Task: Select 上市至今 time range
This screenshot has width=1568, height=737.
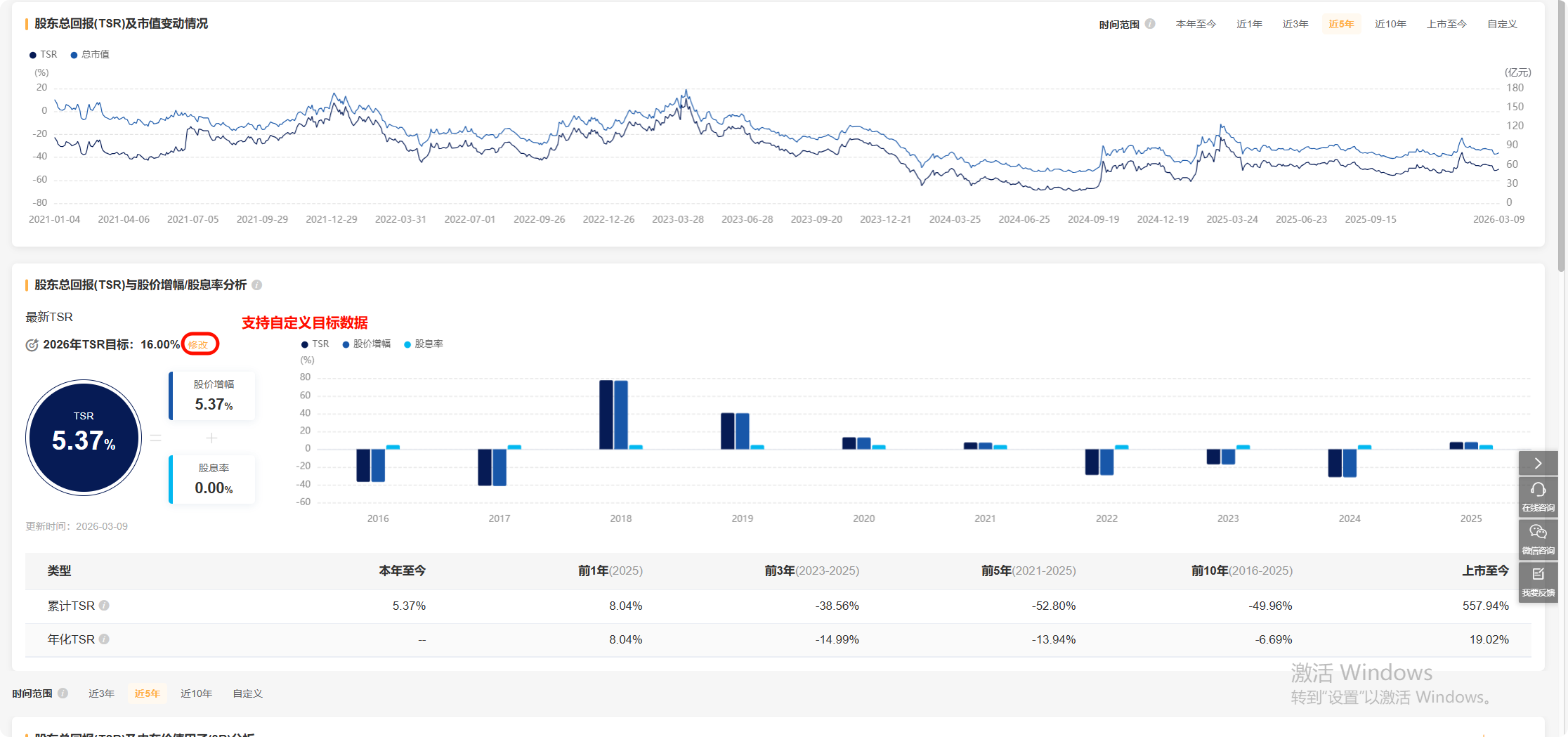Action: [1446, 24]
